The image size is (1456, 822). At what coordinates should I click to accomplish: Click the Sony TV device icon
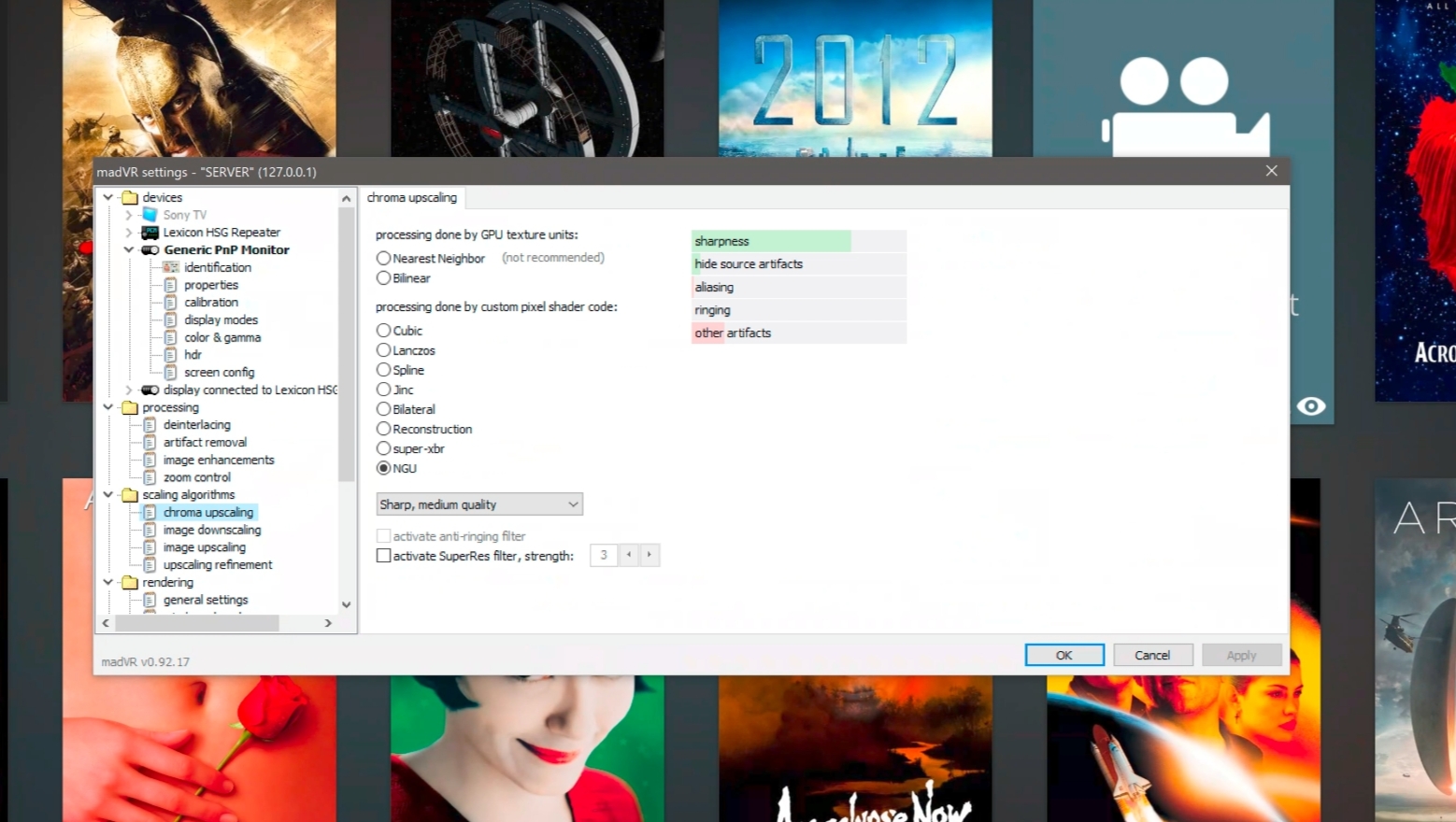click(150, 215)
